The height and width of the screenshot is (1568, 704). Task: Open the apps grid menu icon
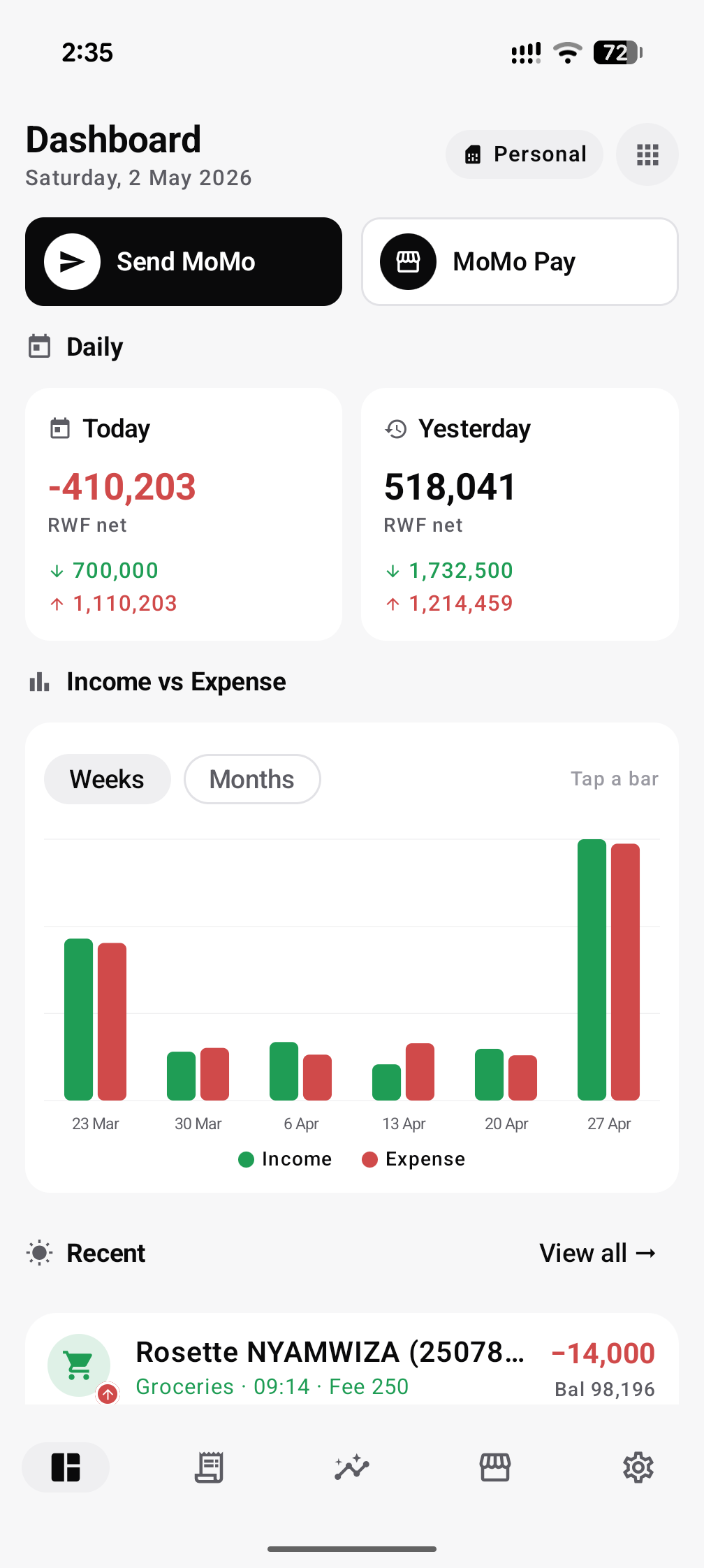[647, 154]
